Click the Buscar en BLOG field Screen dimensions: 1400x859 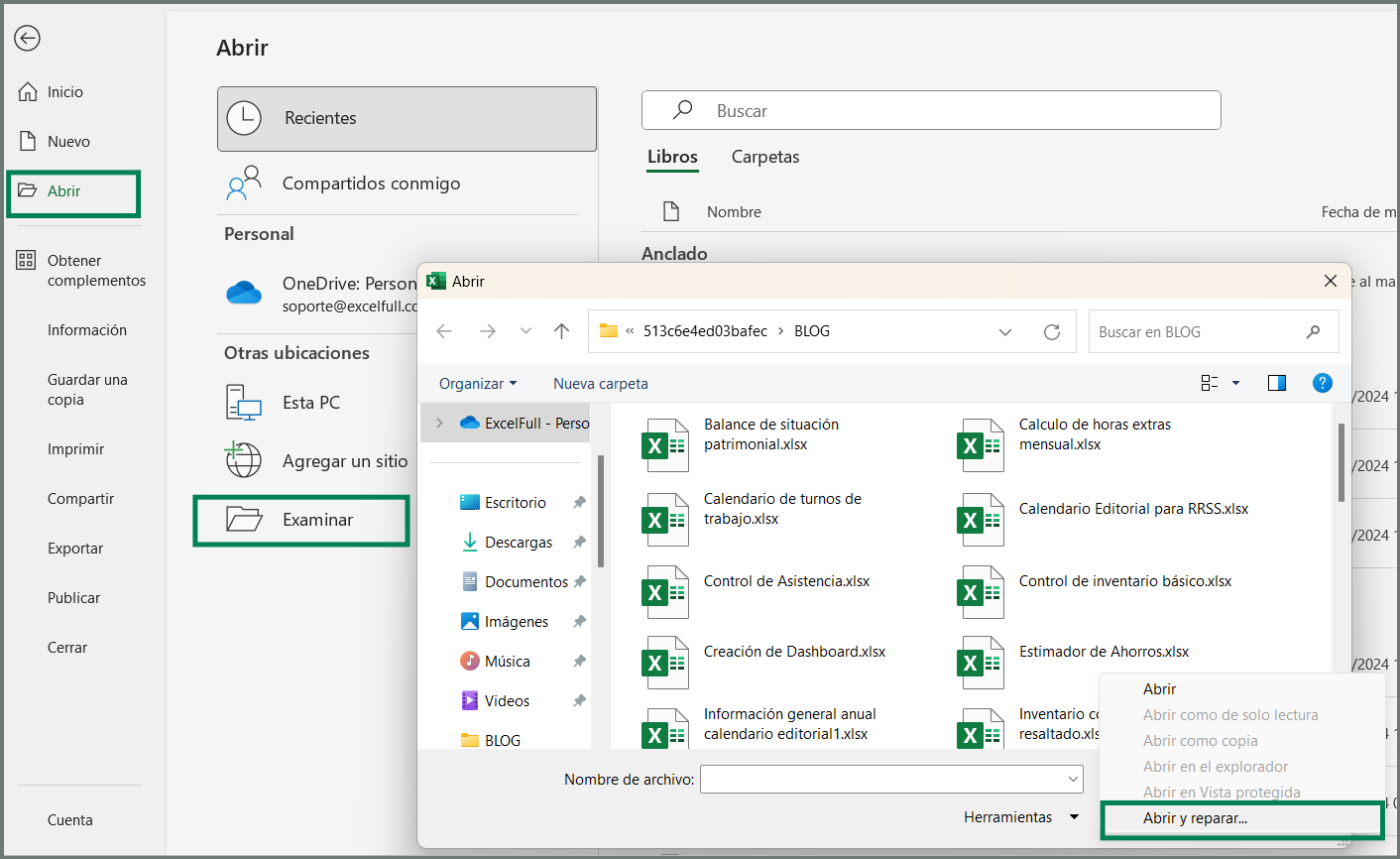1214,332
